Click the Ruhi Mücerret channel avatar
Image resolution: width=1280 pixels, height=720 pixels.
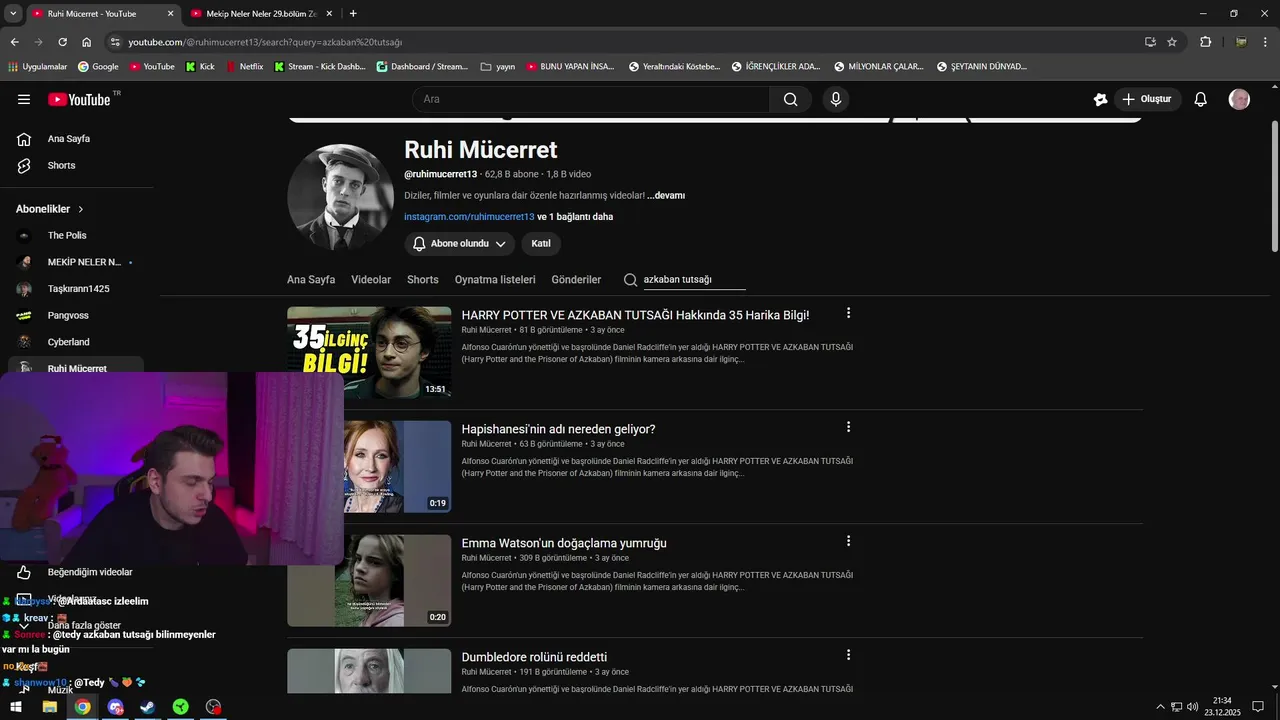(x=340, y=197)
